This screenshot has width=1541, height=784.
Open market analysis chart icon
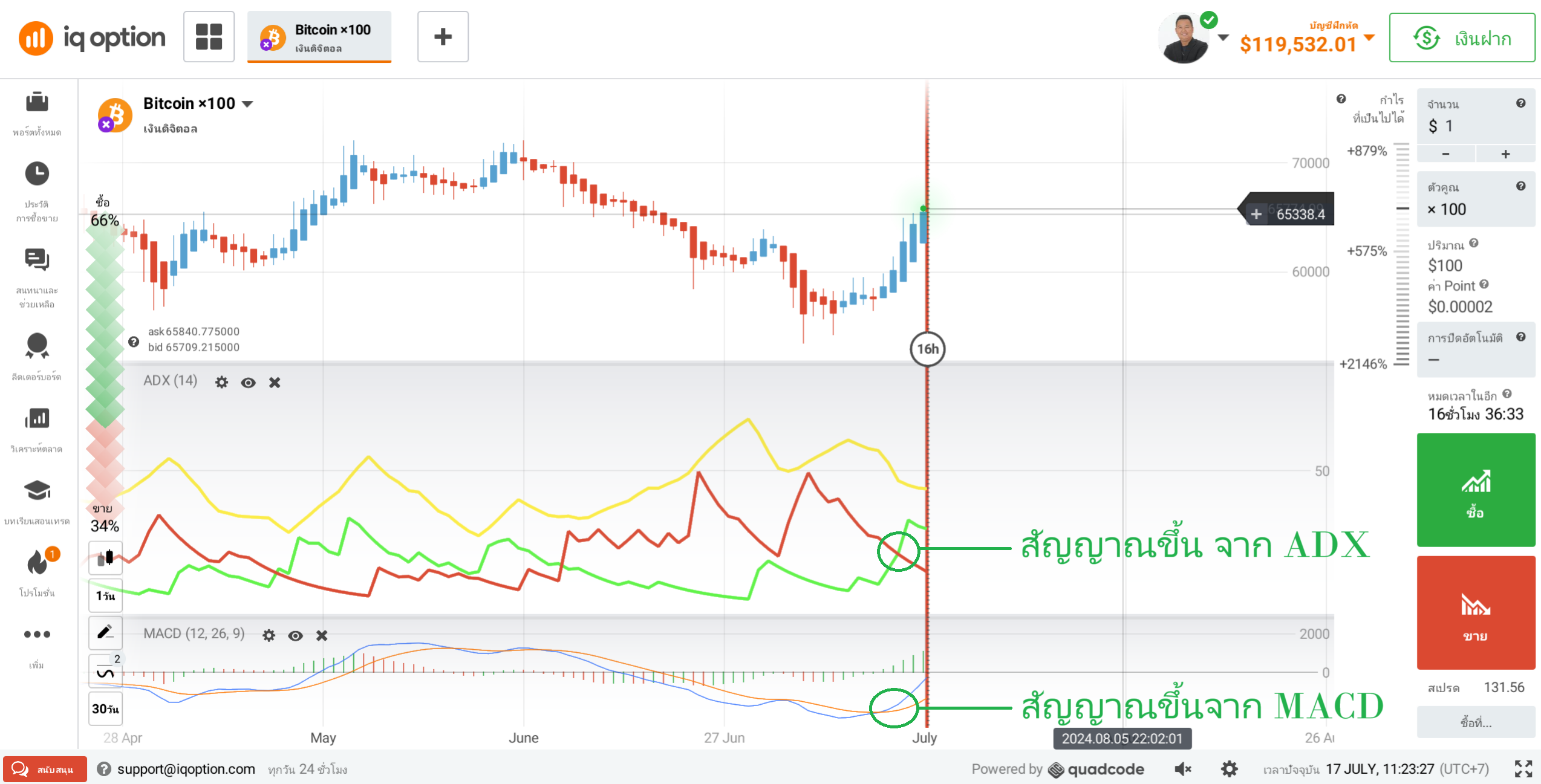[x=37, y=418]
